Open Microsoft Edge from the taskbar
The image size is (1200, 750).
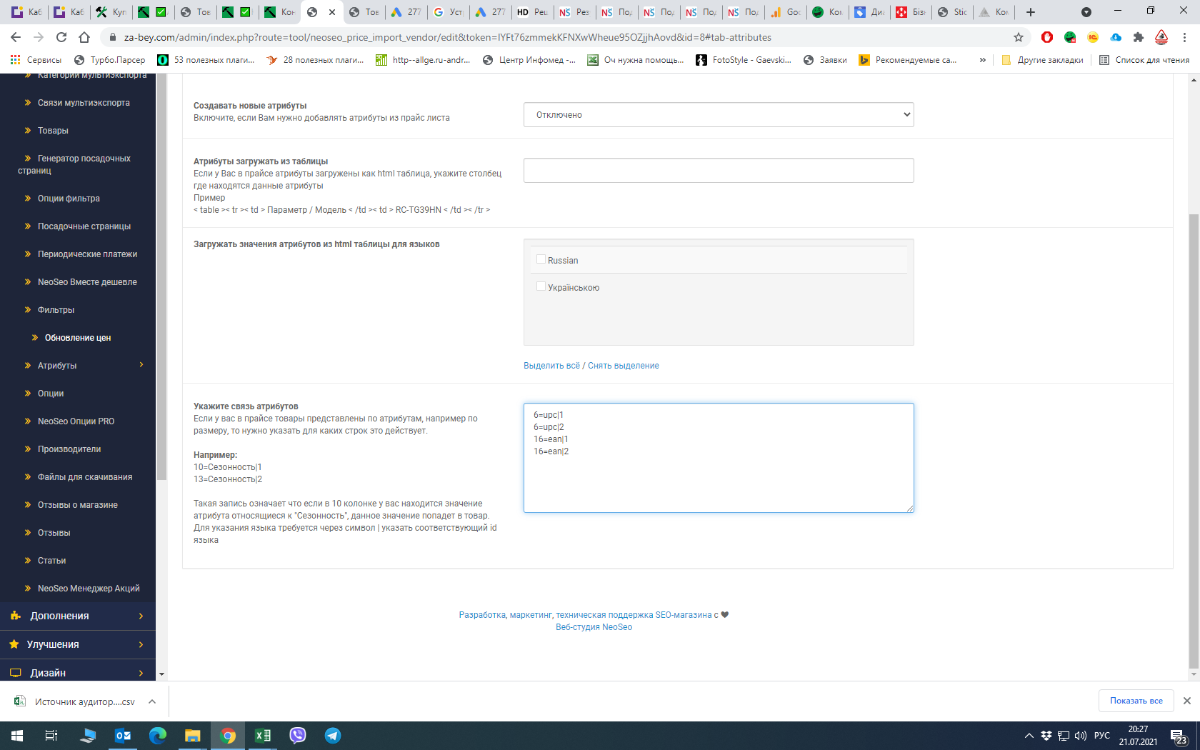click(158, 735)
